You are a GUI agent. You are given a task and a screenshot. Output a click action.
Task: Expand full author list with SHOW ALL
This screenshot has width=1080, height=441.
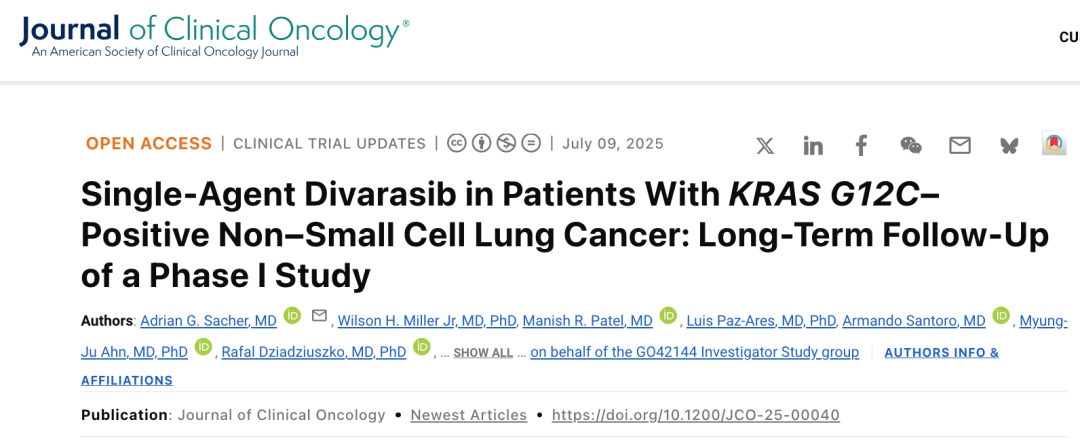pyautogui.click(x=483, y=353)
